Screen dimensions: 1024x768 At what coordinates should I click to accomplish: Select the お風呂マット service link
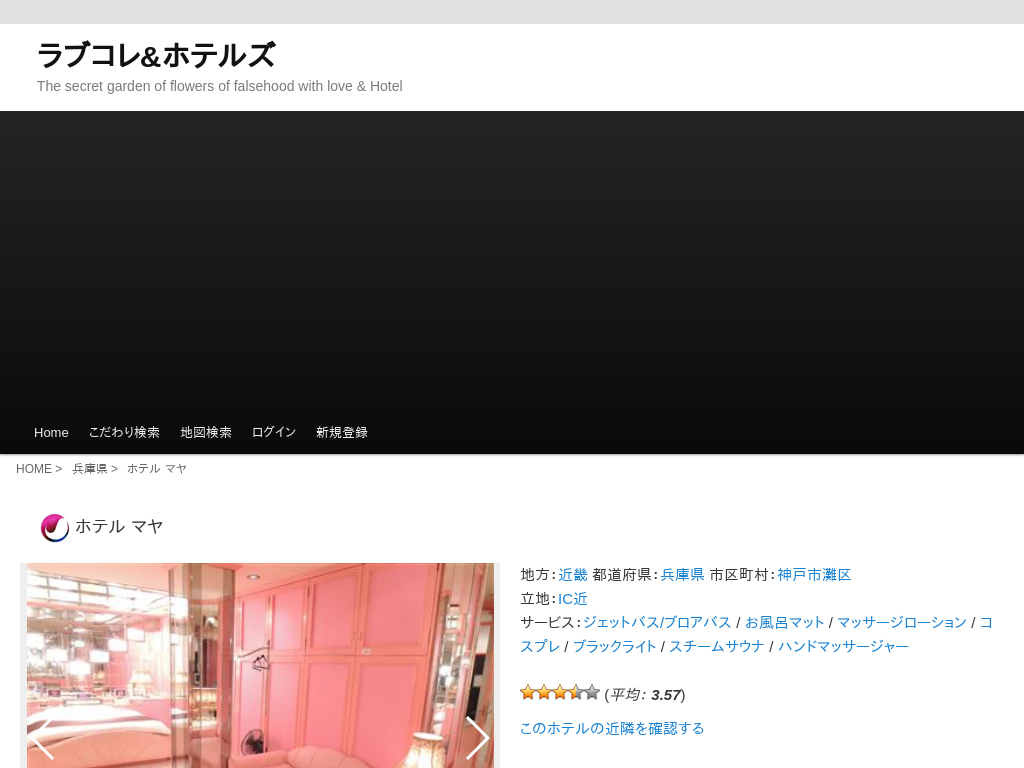pyautogui.click(x=784, y=622)
